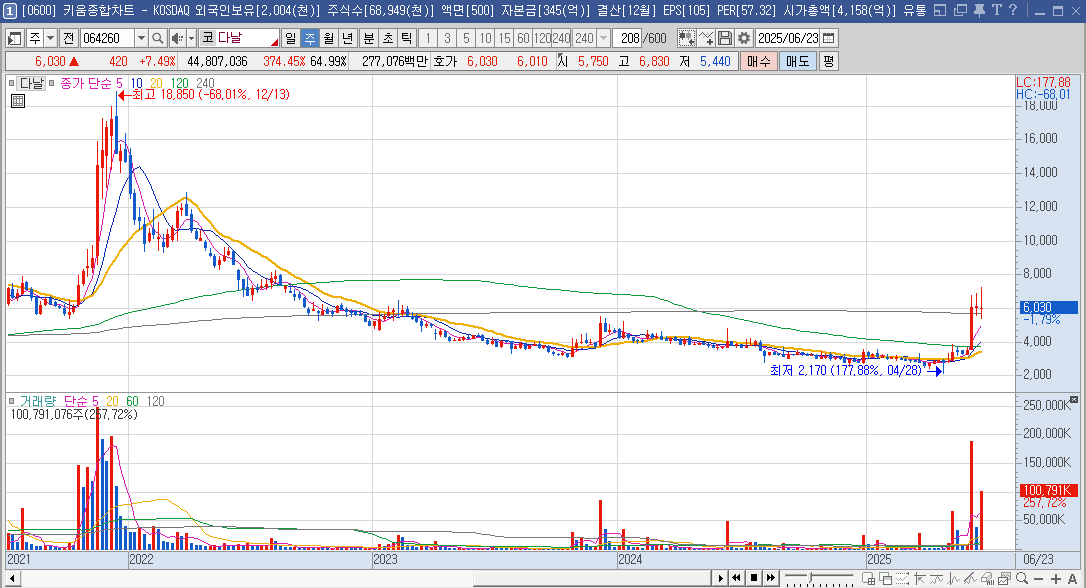Toggle the left side panel icon
Screen dimensions: 1086x588
click(15, 38)
